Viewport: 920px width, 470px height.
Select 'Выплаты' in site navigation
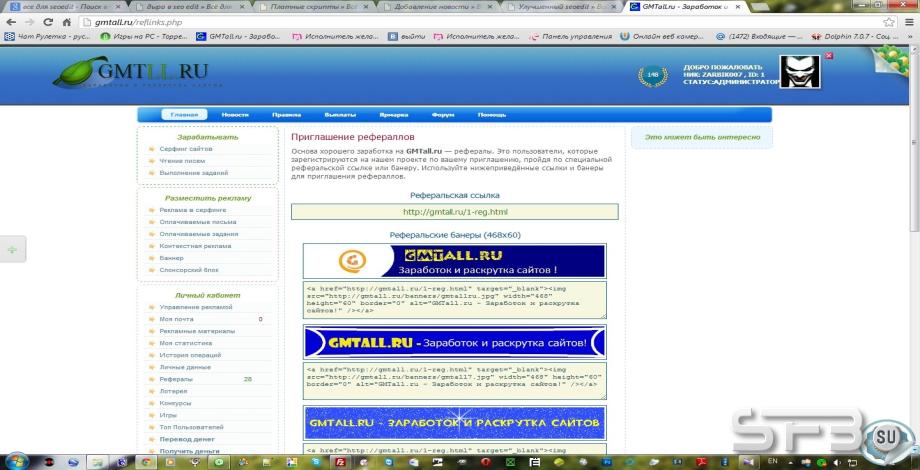point(340,115)
